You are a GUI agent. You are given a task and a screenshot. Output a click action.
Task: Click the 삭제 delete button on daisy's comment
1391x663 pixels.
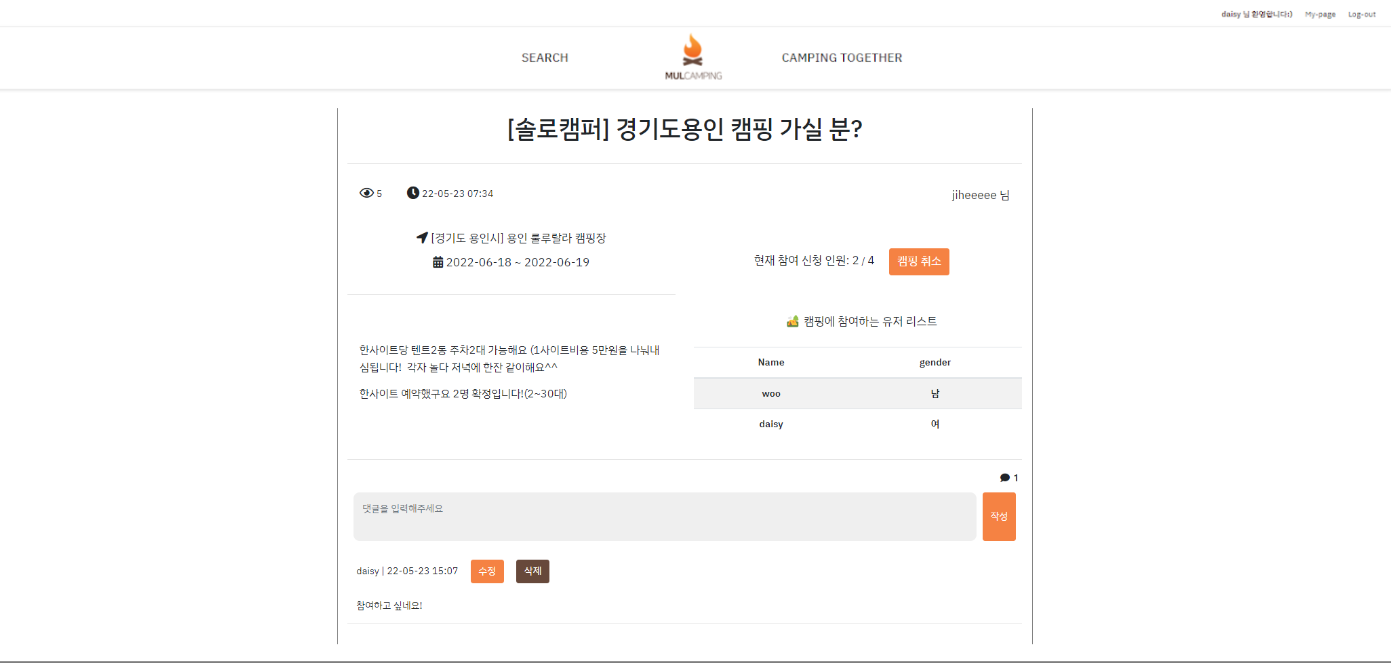(x=532, y=571)
